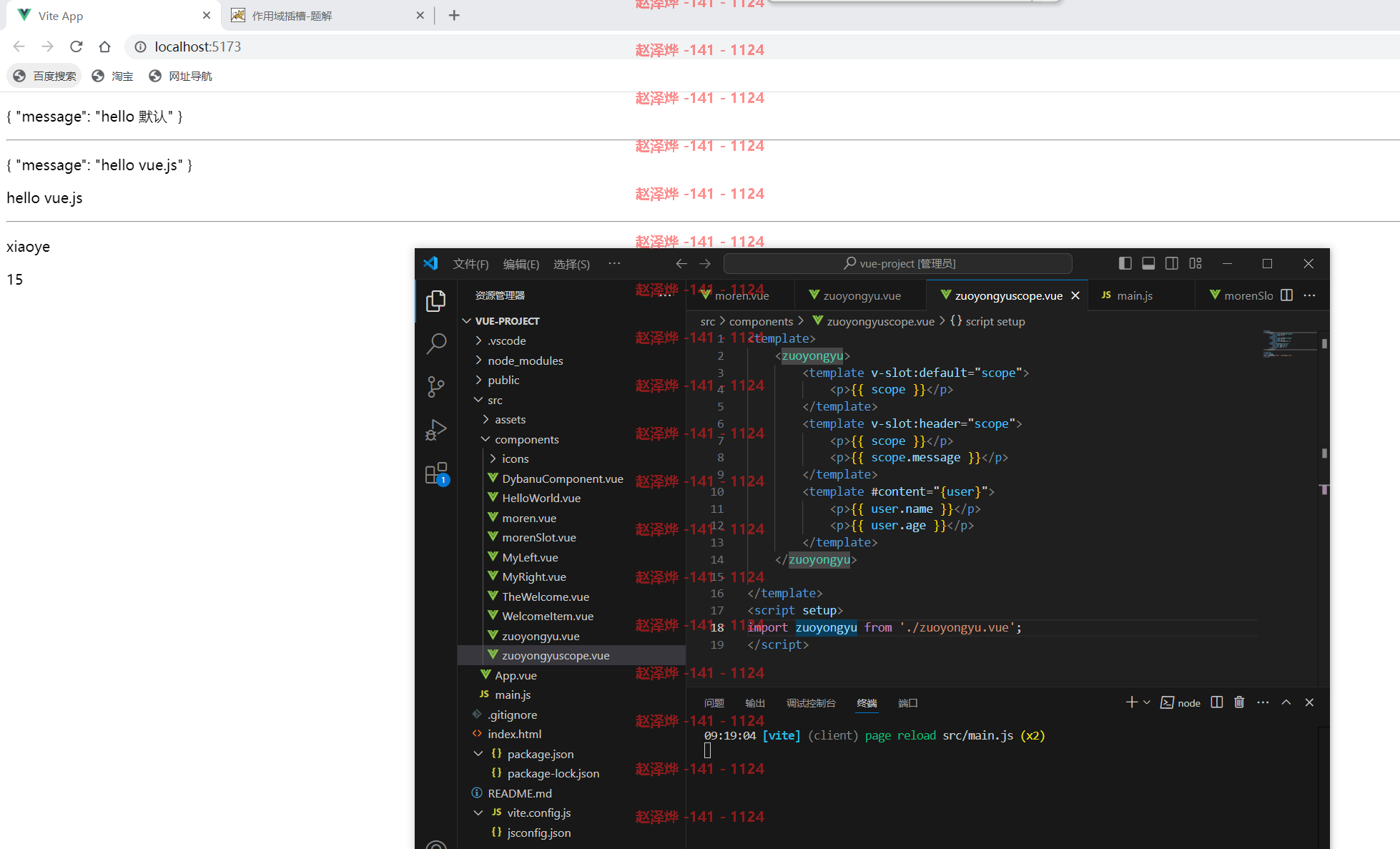Open the 选择(S) menu
This screenshot has height=849, width=1400.
[571, 264]
